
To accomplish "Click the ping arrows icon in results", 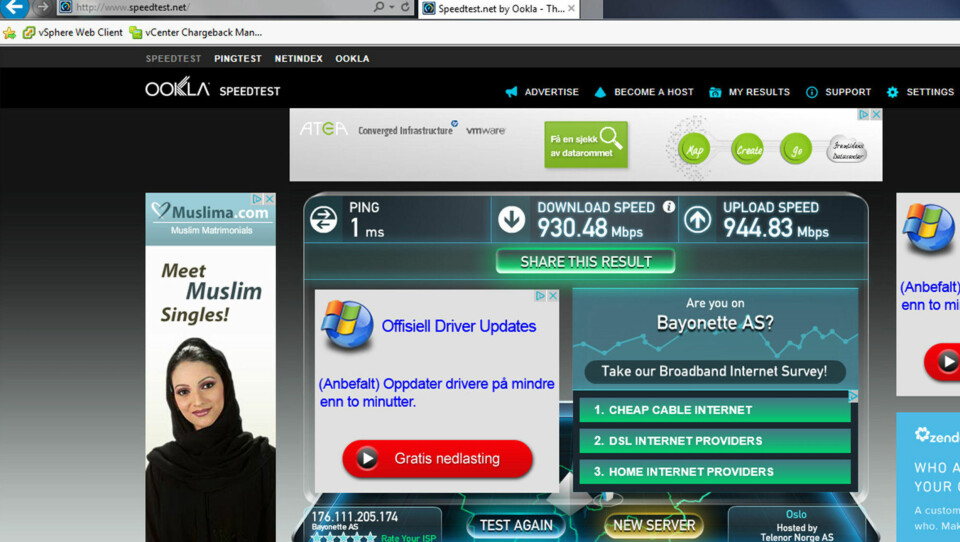I will click(x=323, y=220).
